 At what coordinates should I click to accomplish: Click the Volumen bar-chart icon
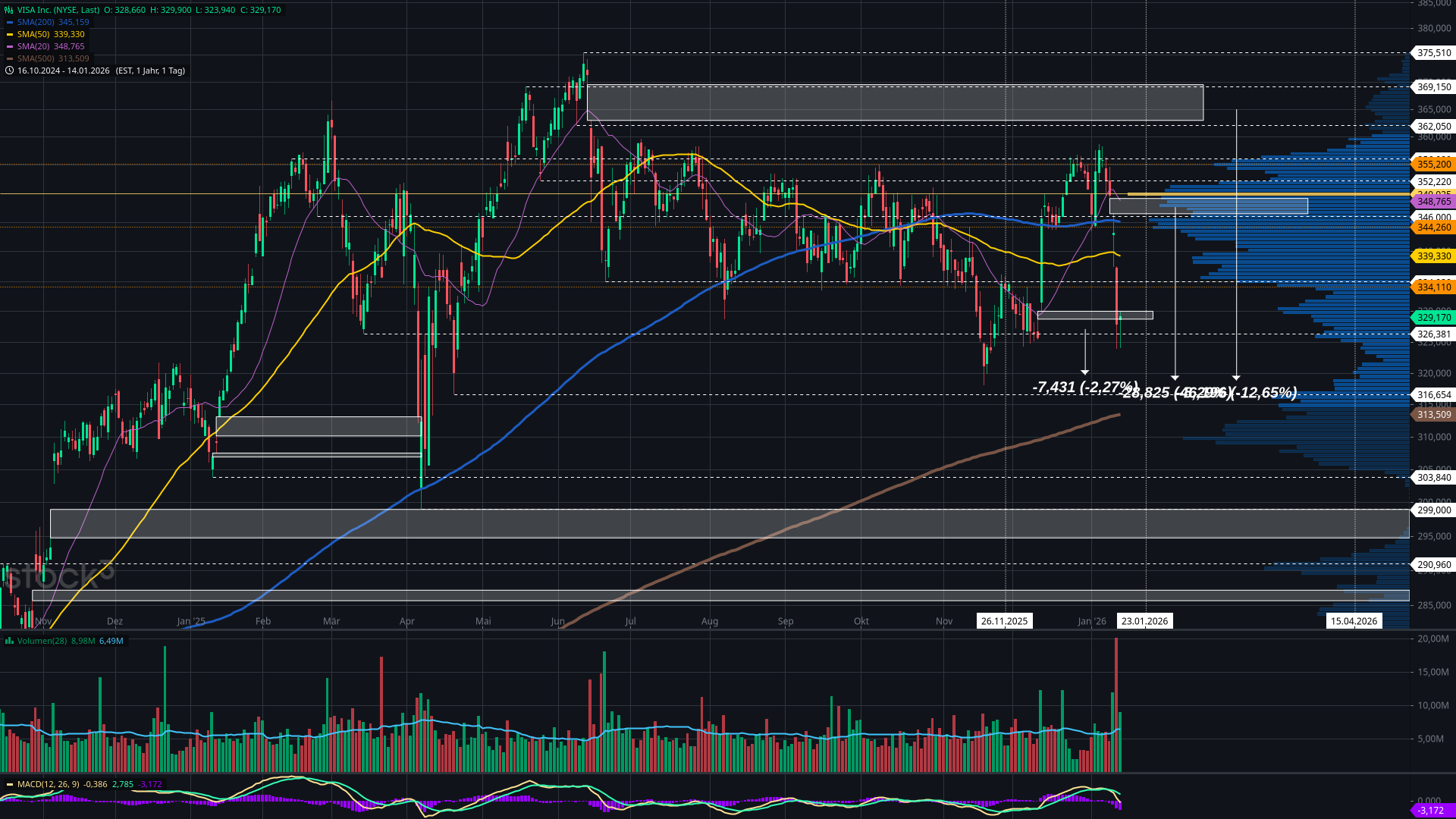click(9, 641)
